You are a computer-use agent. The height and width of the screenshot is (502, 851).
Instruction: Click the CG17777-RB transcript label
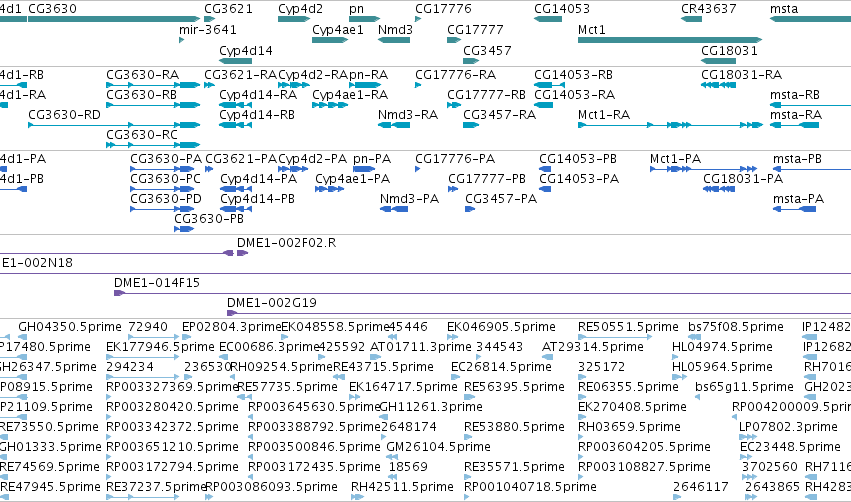(487, 94)
